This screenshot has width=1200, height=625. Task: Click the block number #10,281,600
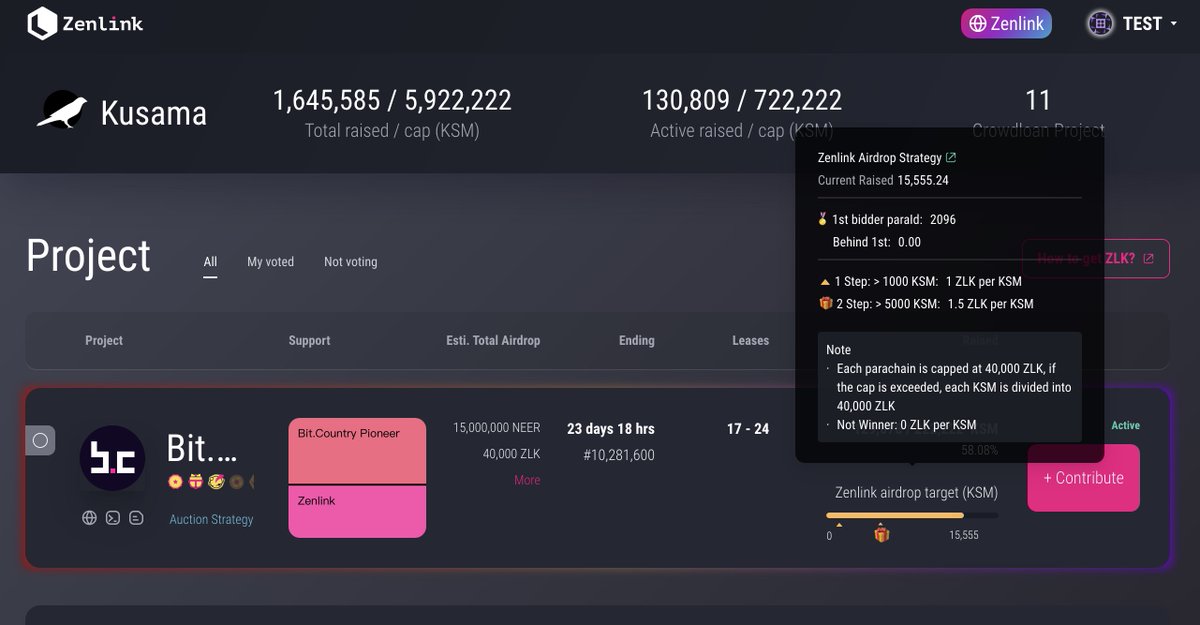(619, 455)
